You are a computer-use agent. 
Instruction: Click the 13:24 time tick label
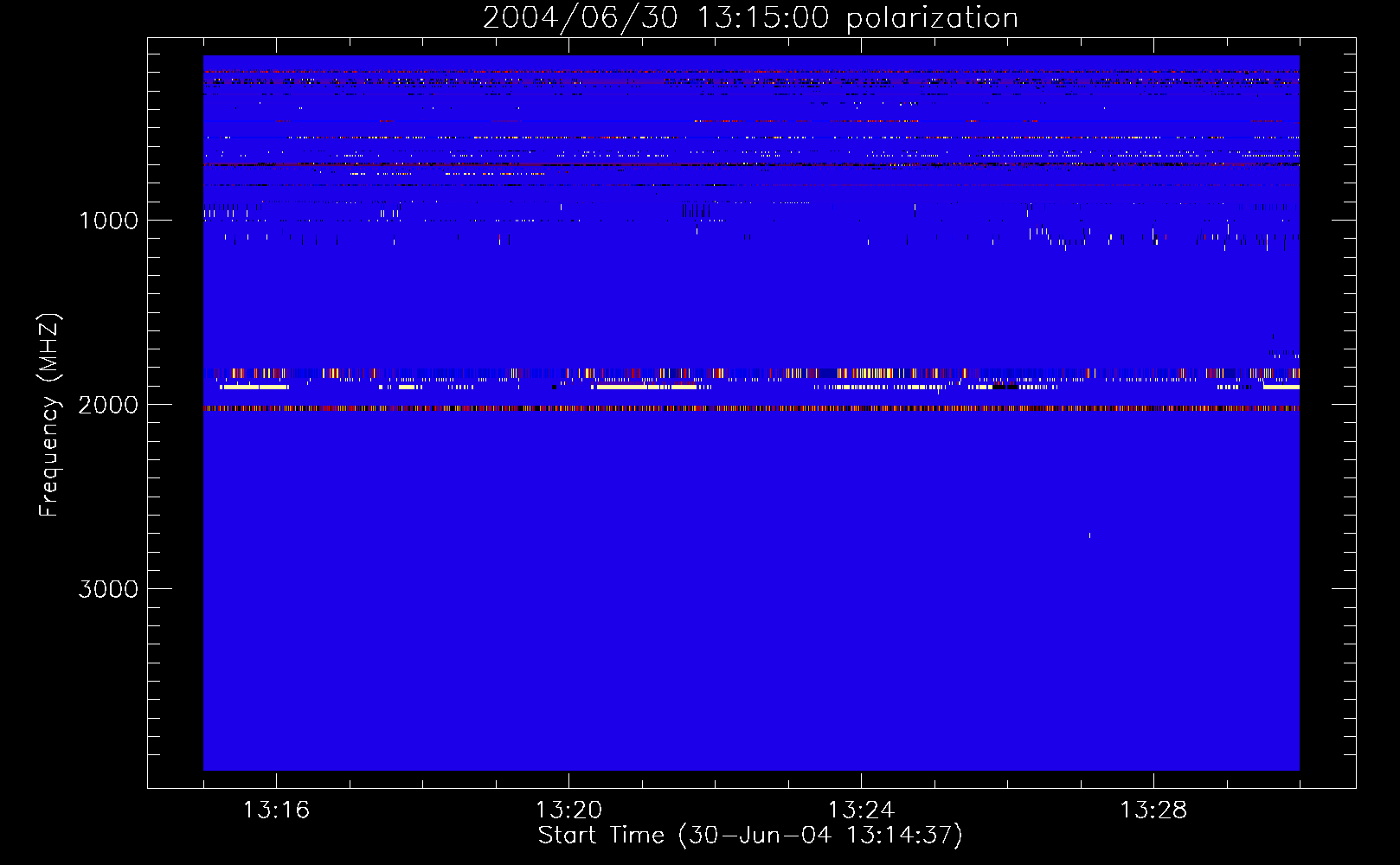[x=861, y=811]
